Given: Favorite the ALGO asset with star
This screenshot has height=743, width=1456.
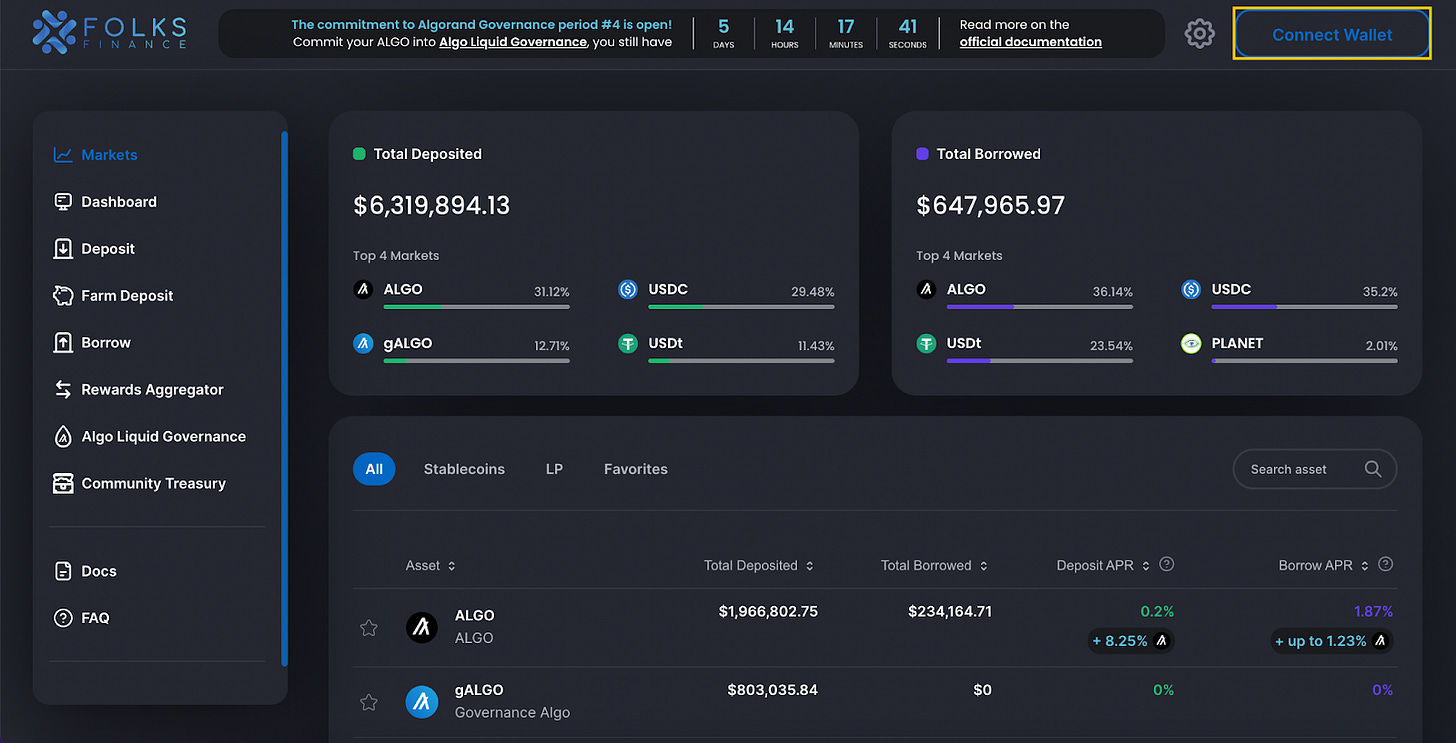Looking at the screenshot, I should click(369, 628).
